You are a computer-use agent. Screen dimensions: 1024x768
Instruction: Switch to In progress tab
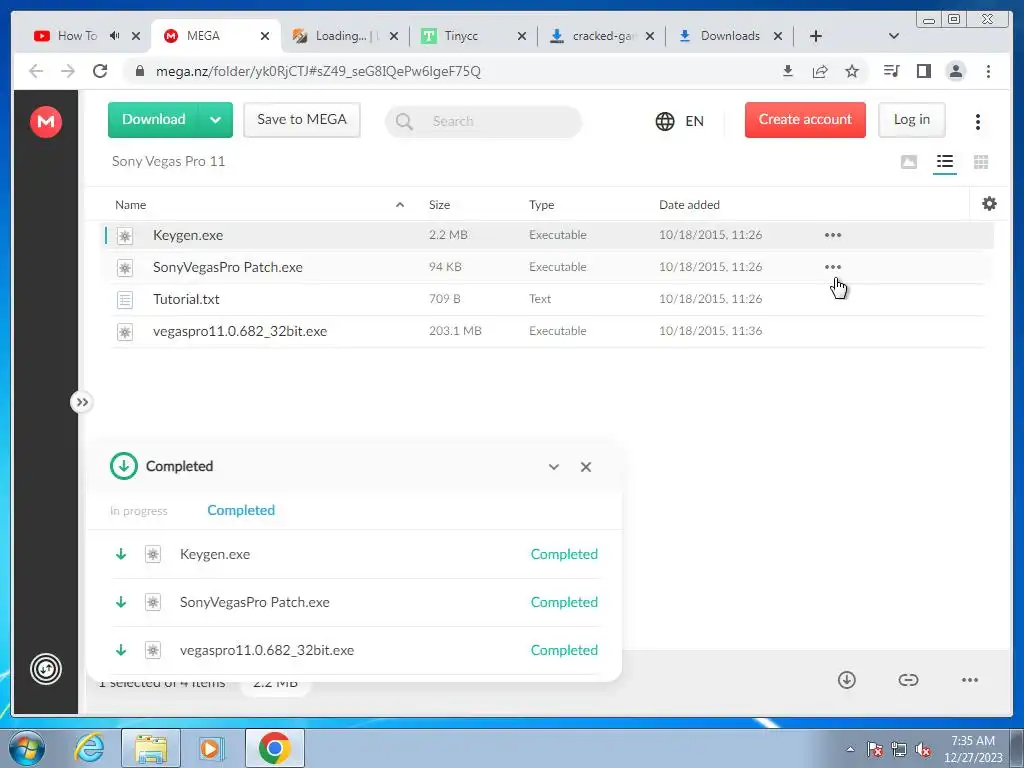138,511
